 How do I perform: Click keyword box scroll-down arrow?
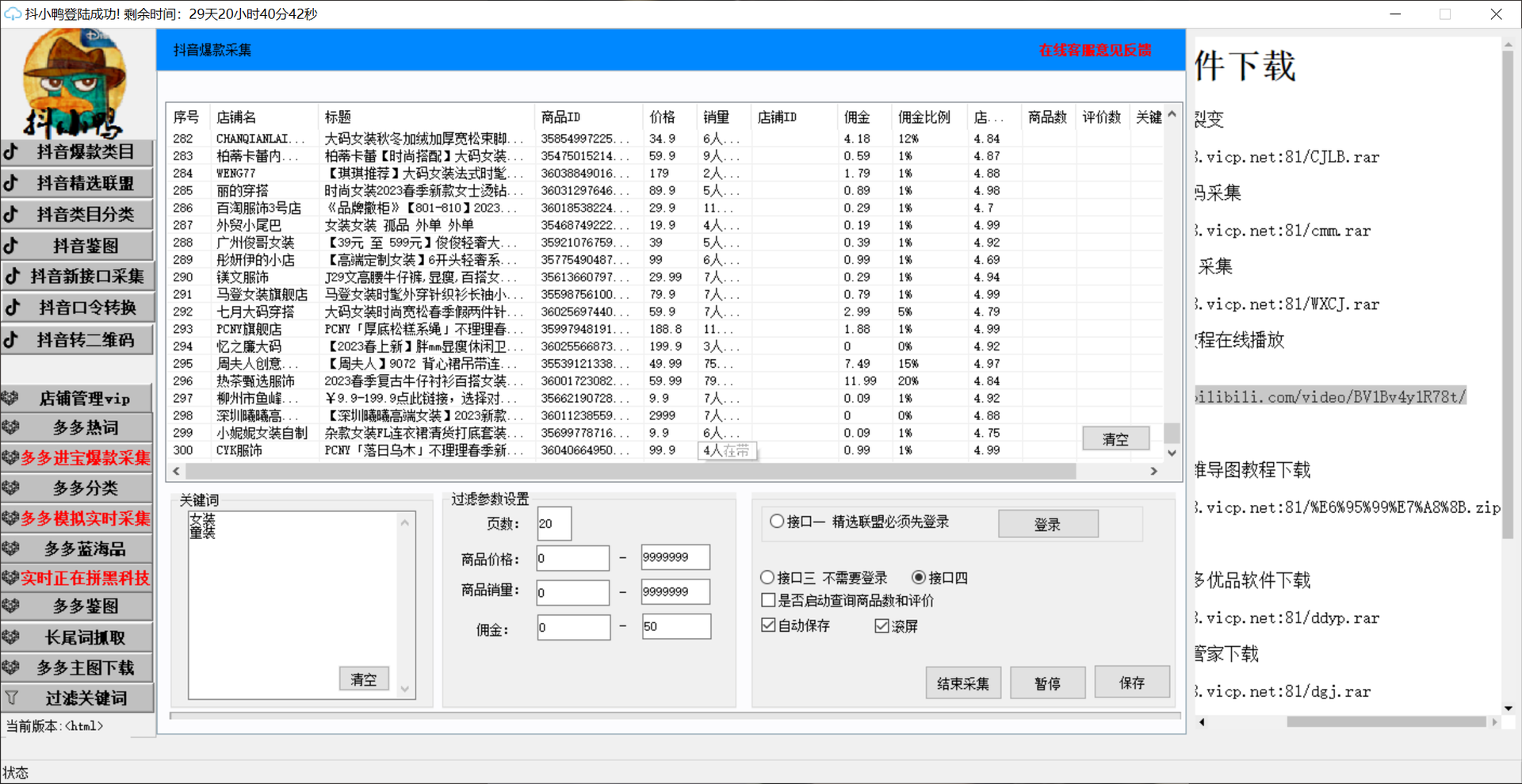pos(405,689)
